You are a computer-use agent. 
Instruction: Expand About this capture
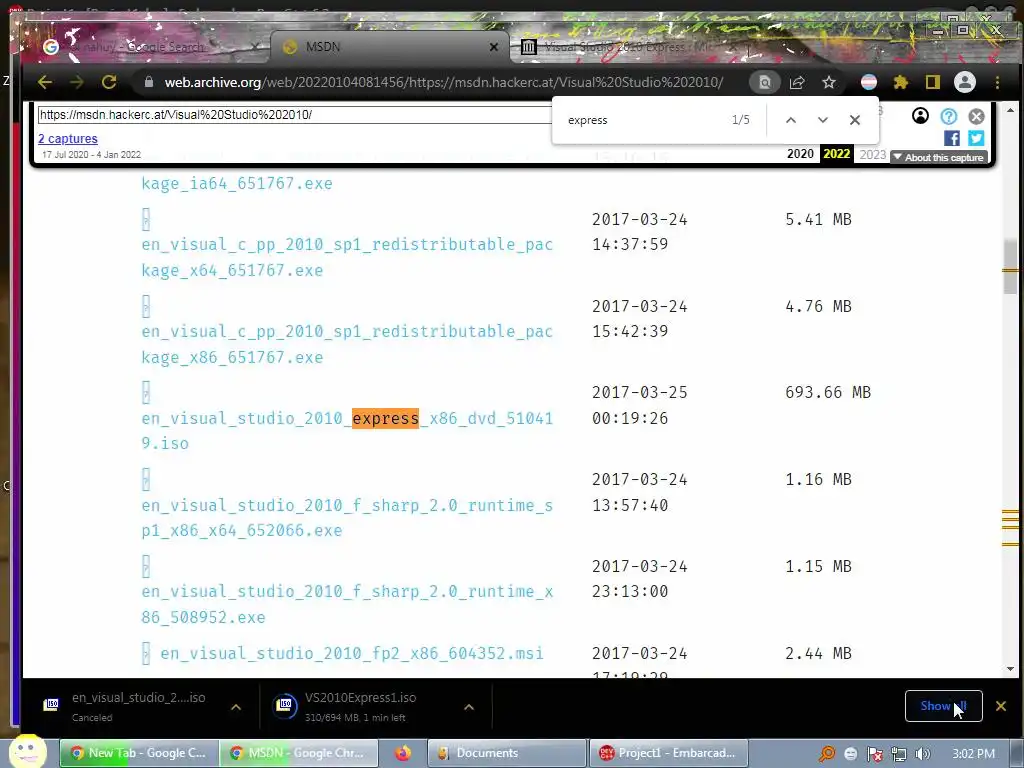tap(938, 157)
